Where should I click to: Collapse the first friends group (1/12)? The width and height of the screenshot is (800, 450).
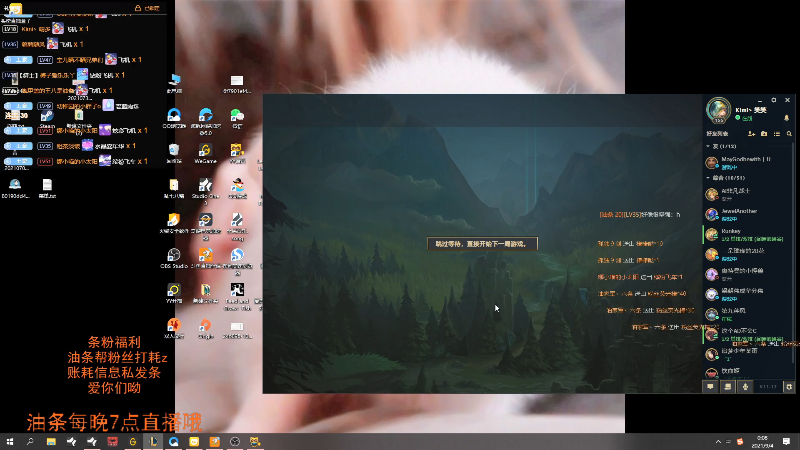pos(708,146)
